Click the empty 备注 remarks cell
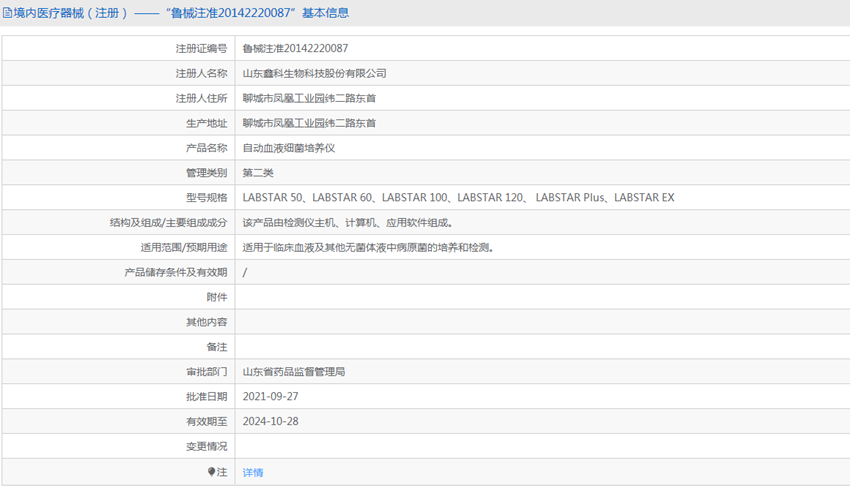The width and height of the screenshot is (850, 490). 540,347
